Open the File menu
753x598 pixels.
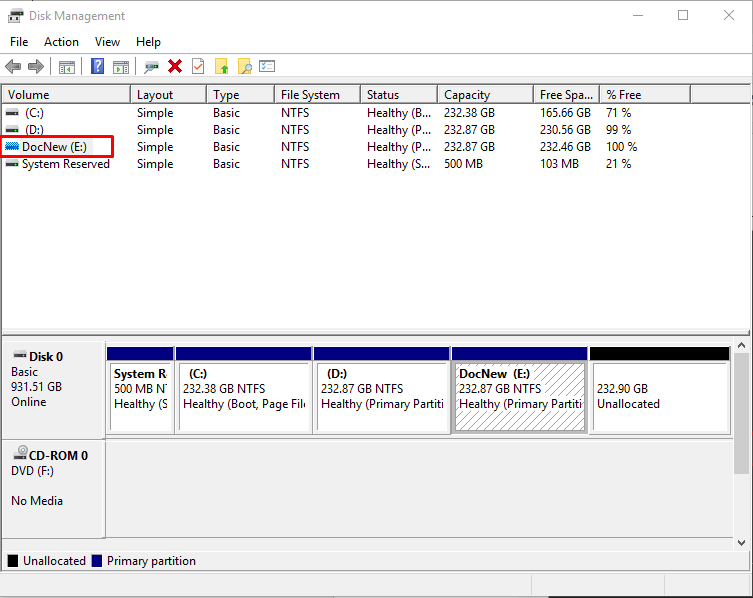19,42
